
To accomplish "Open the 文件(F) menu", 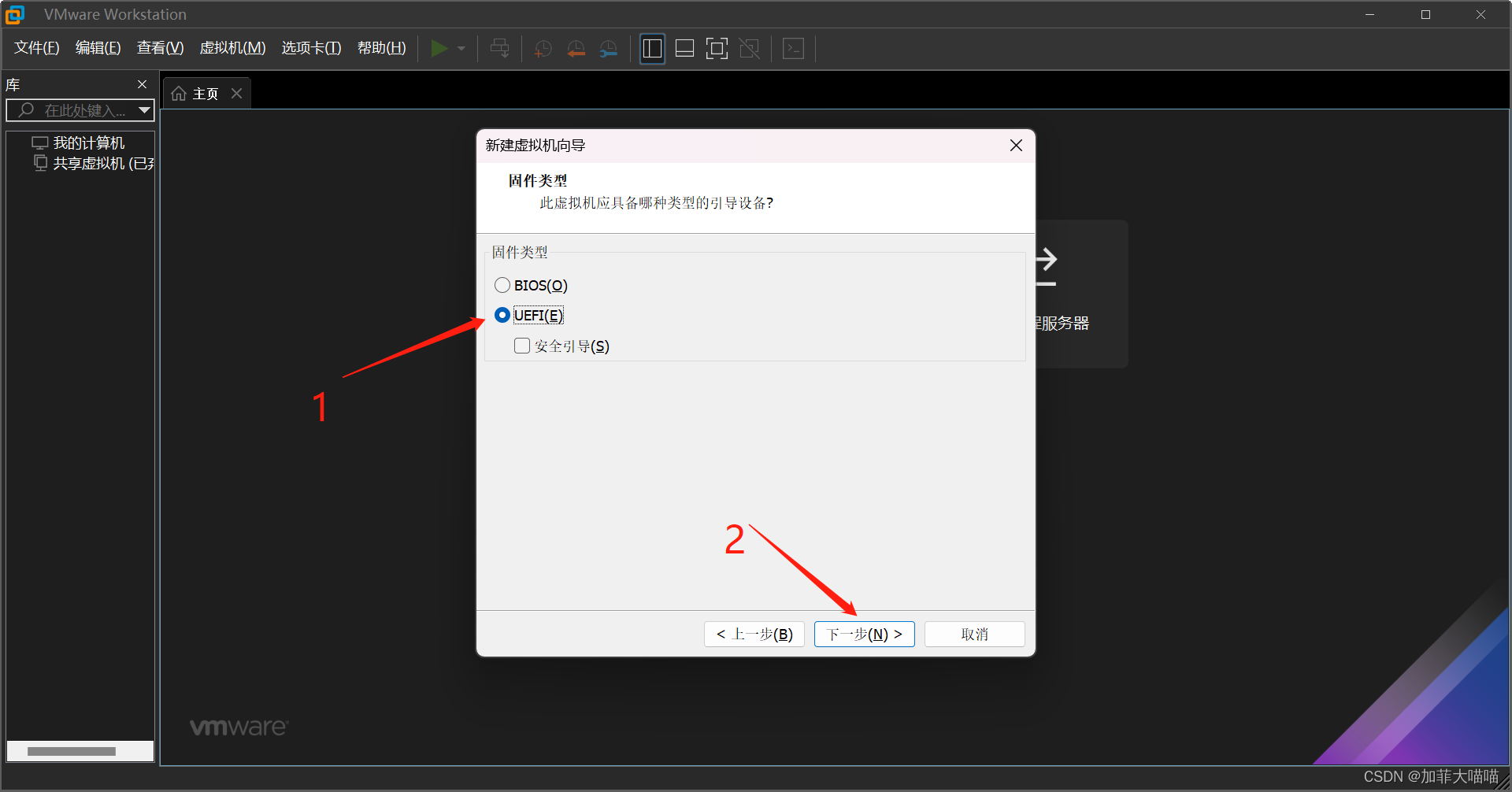I will [x=37, y=48].
